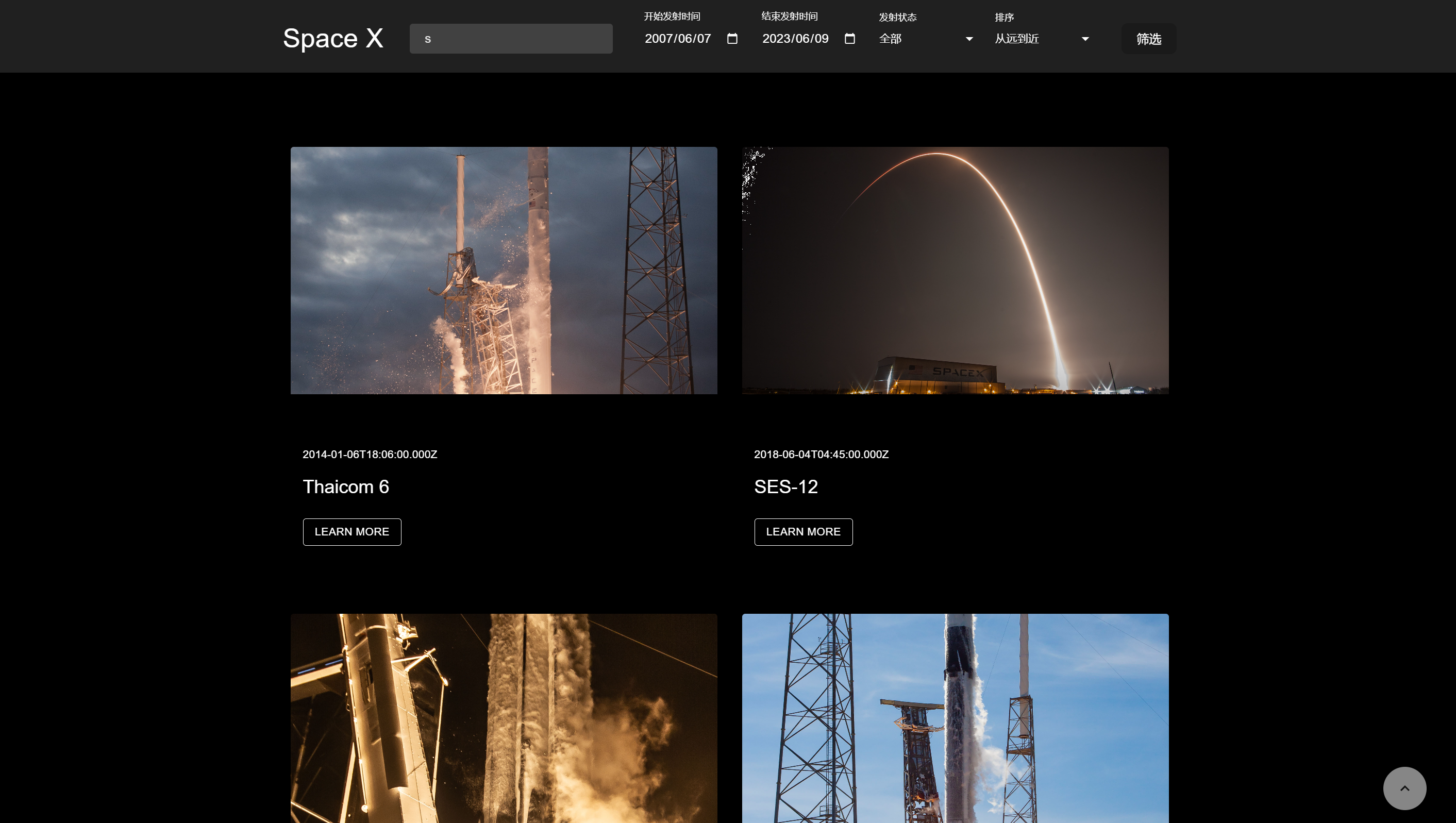The image size is (1456, 823).
Task: Expand the sort order dropdown arrow
Action: pyautogui.click(x=1084, y=39)
